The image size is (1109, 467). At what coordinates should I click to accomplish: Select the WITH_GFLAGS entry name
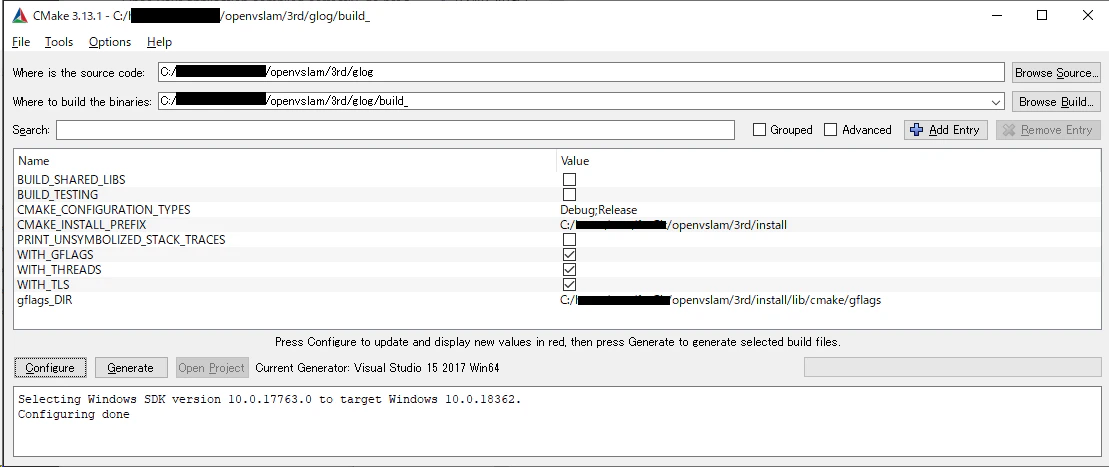point(55,255)
